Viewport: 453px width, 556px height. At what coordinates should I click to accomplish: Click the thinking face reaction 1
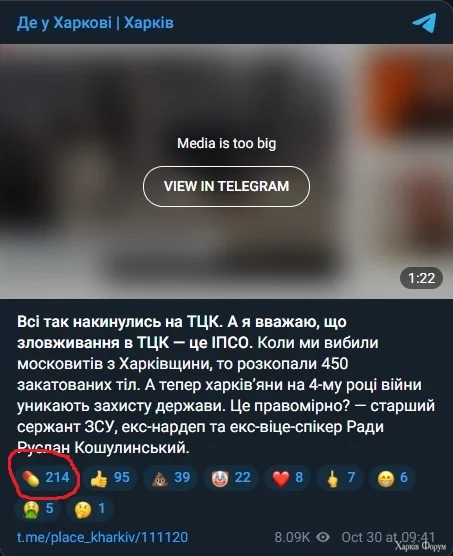pyautogui.click(x=90, y=508)
